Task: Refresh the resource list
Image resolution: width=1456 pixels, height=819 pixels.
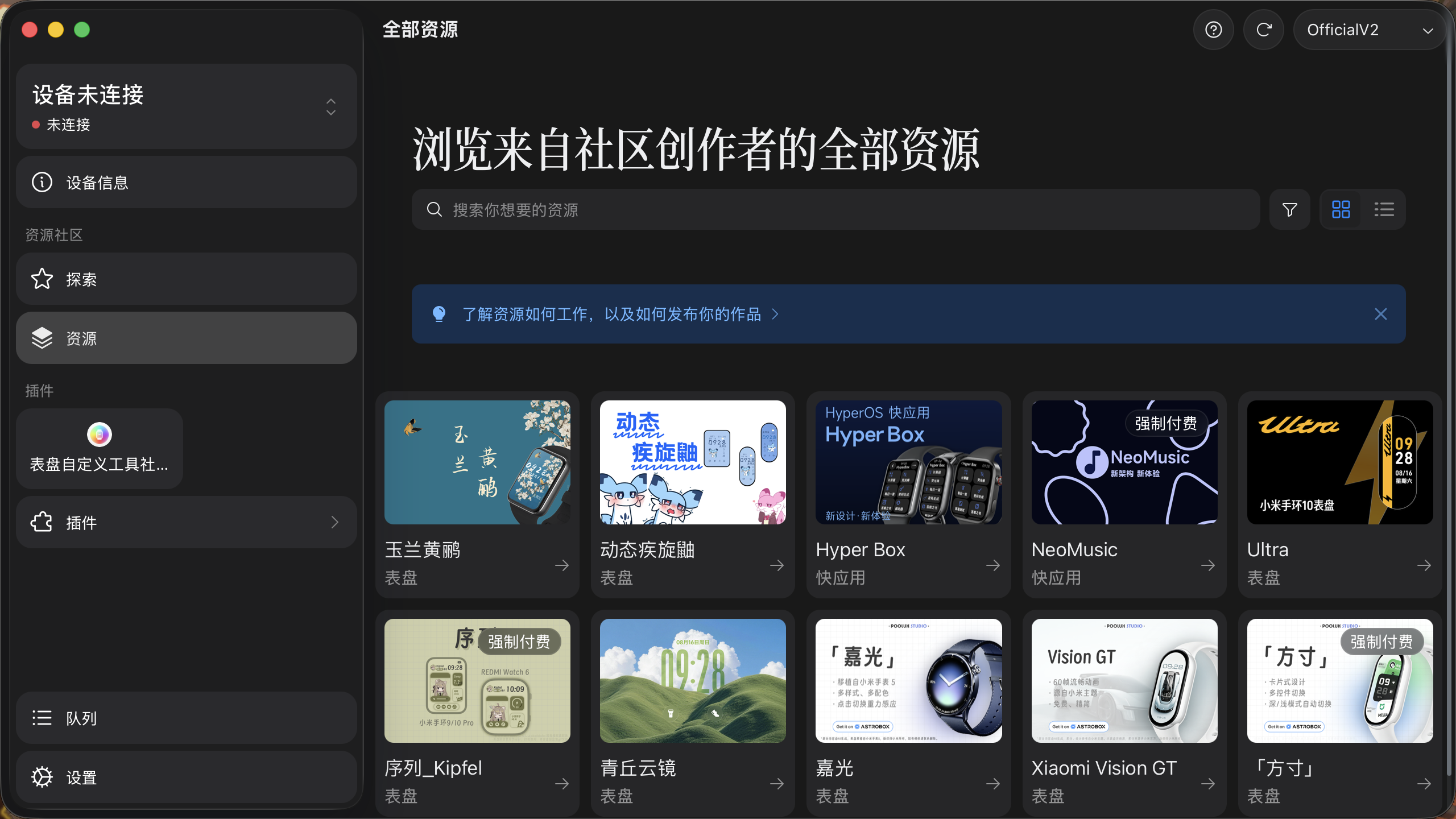Action: click(1263, 30)
